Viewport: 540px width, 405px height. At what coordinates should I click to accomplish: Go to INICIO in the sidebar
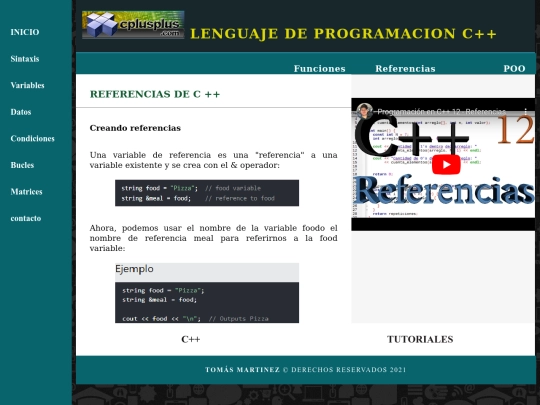(x=25, y=32)
